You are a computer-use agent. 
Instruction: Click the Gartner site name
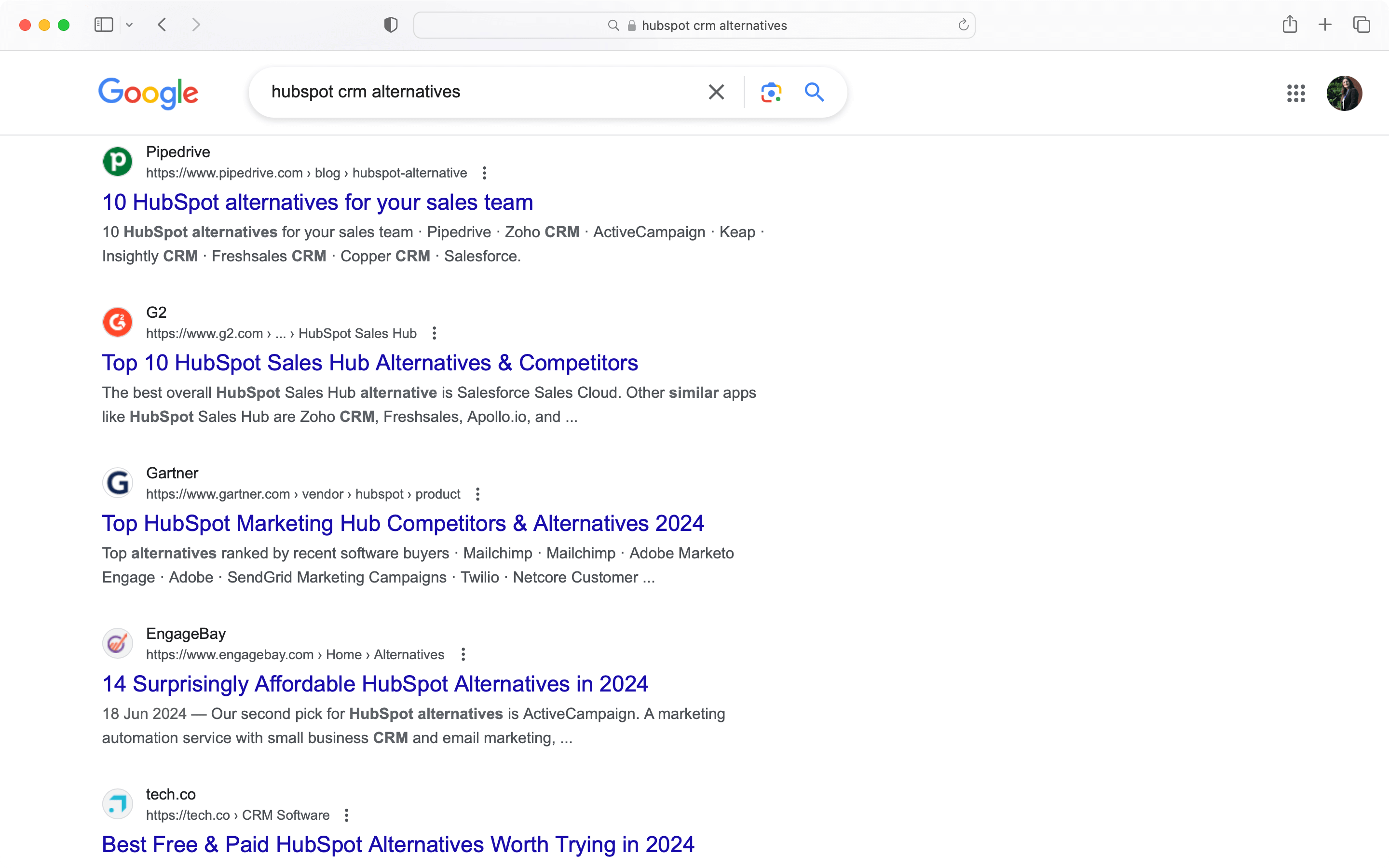pos(172,473)
